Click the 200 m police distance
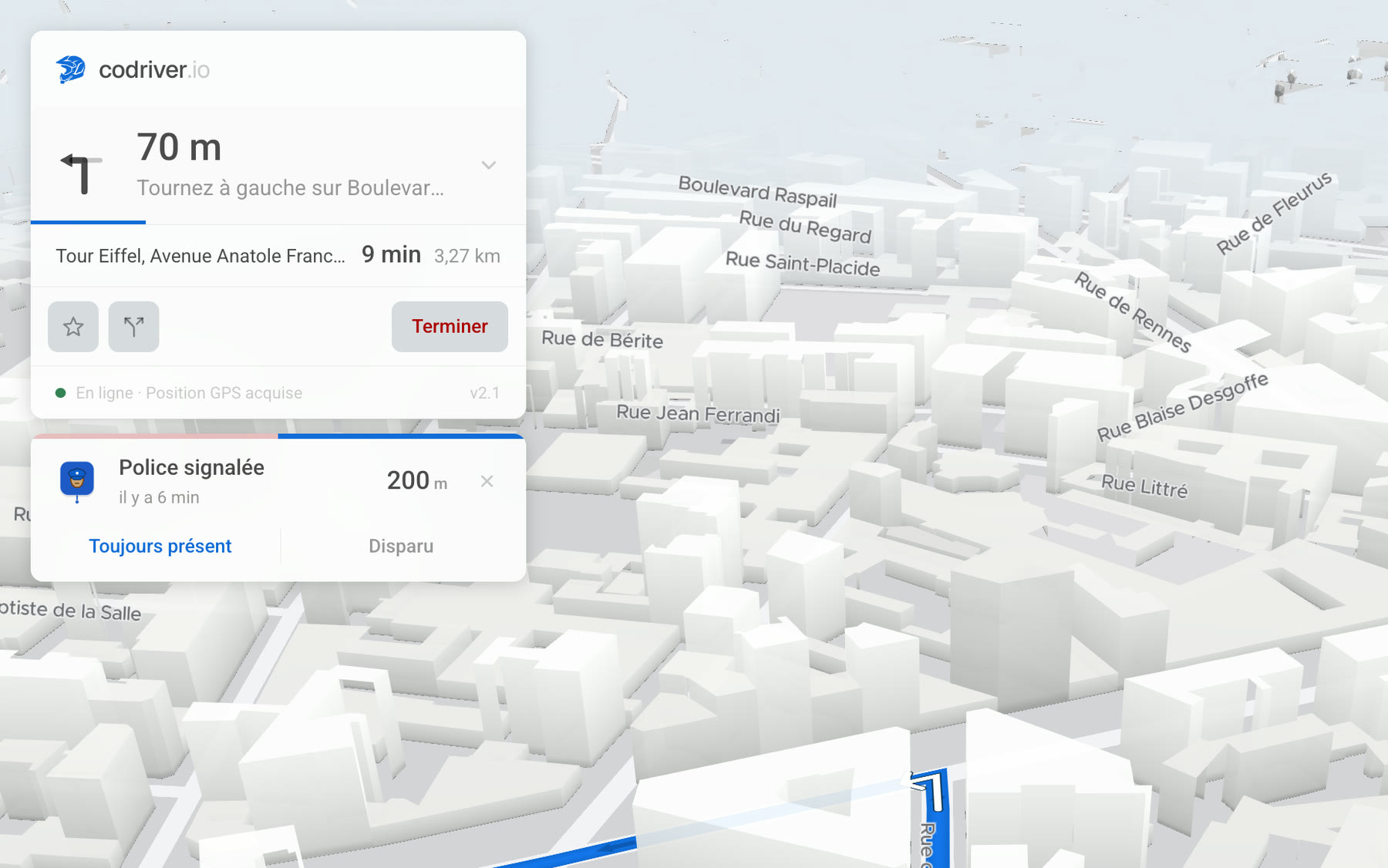1388x868 pixels. (416, 481)
